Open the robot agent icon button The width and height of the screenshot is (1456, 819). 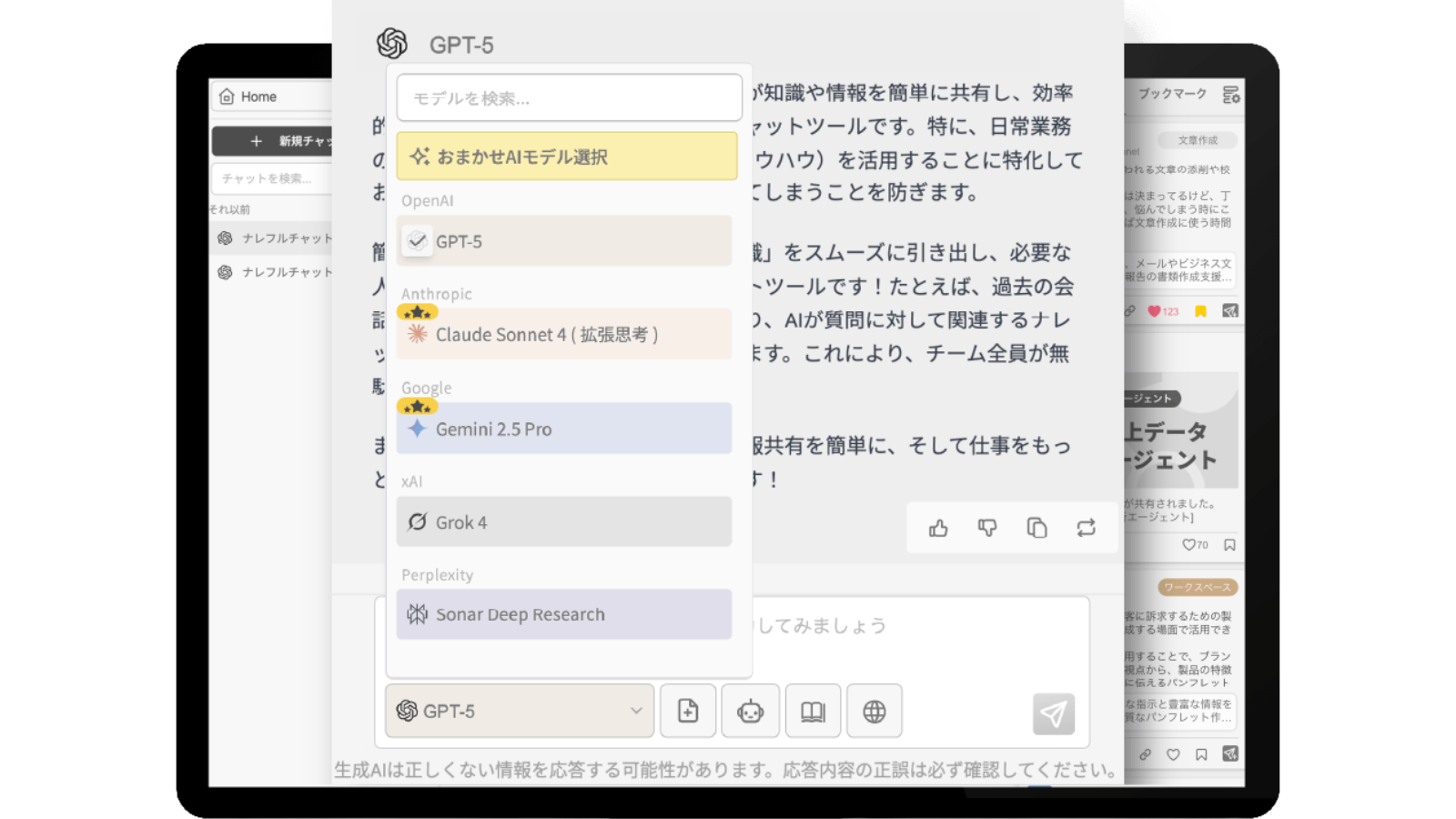point(751,711)
